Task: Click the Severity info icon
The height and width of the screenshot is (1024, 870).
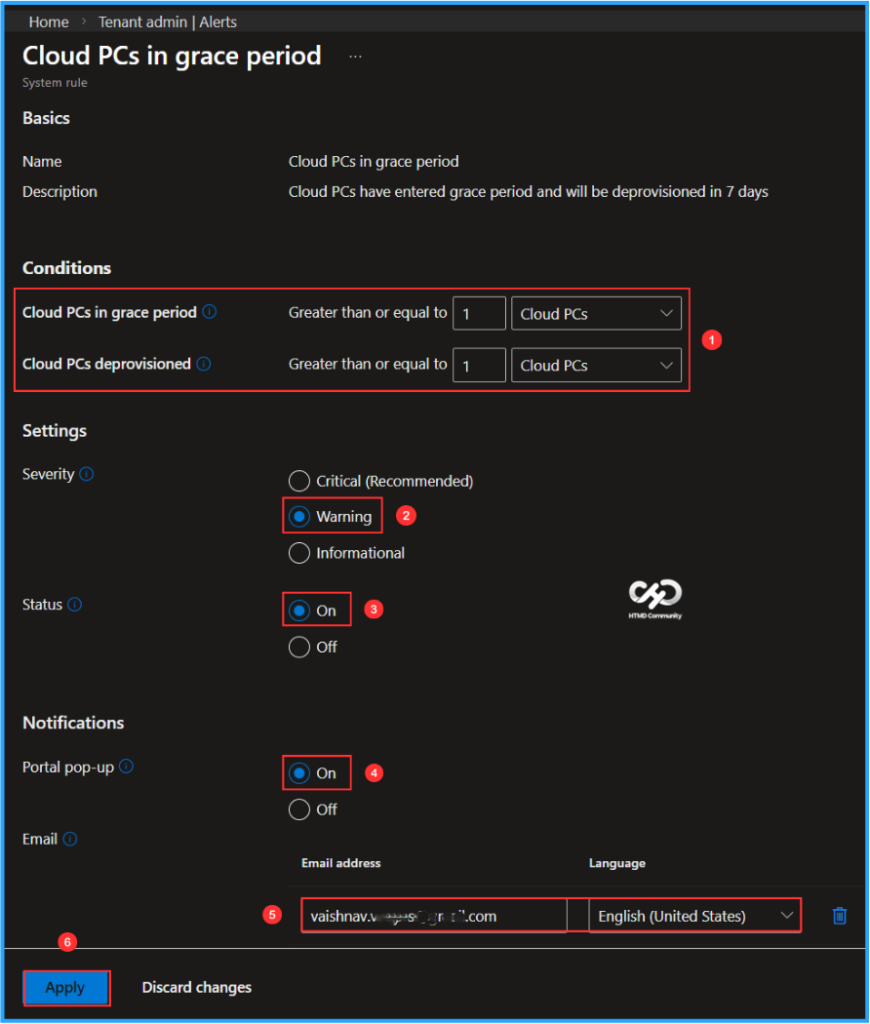Action: (x=87, y=474)
